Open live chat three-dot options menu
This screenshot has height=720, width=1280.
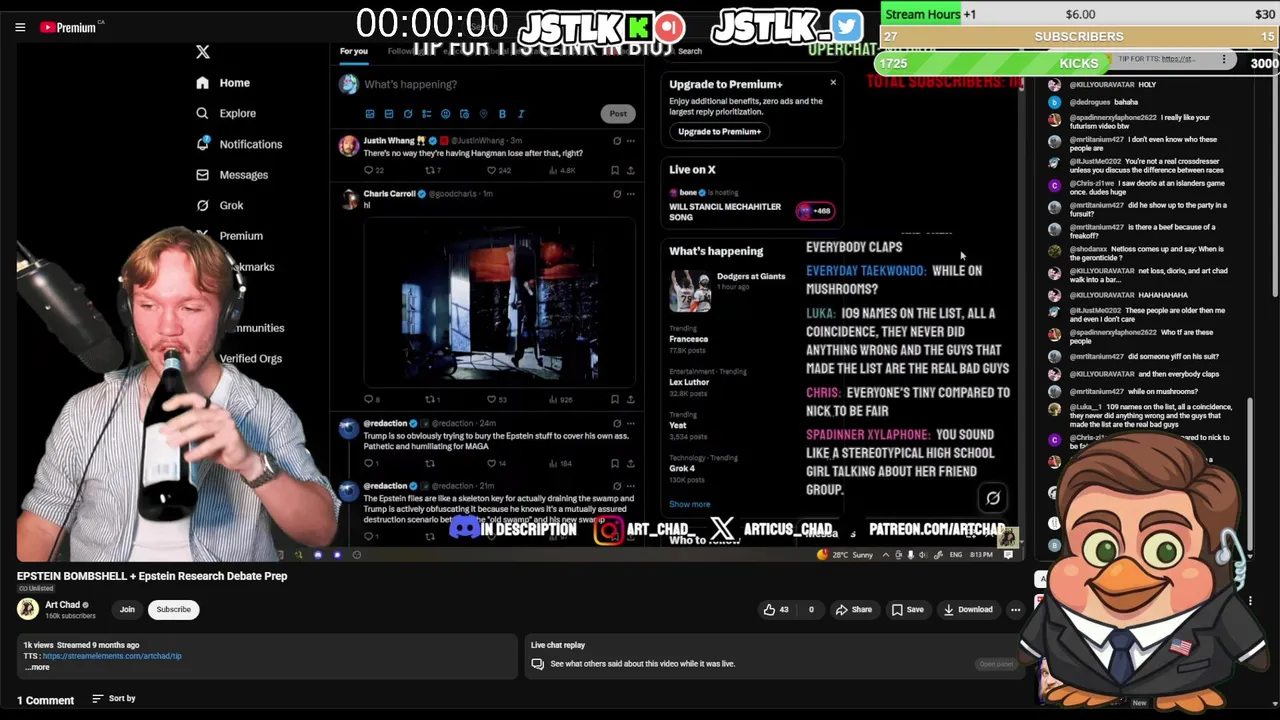pyautogui.click(x=1223, y=60)
